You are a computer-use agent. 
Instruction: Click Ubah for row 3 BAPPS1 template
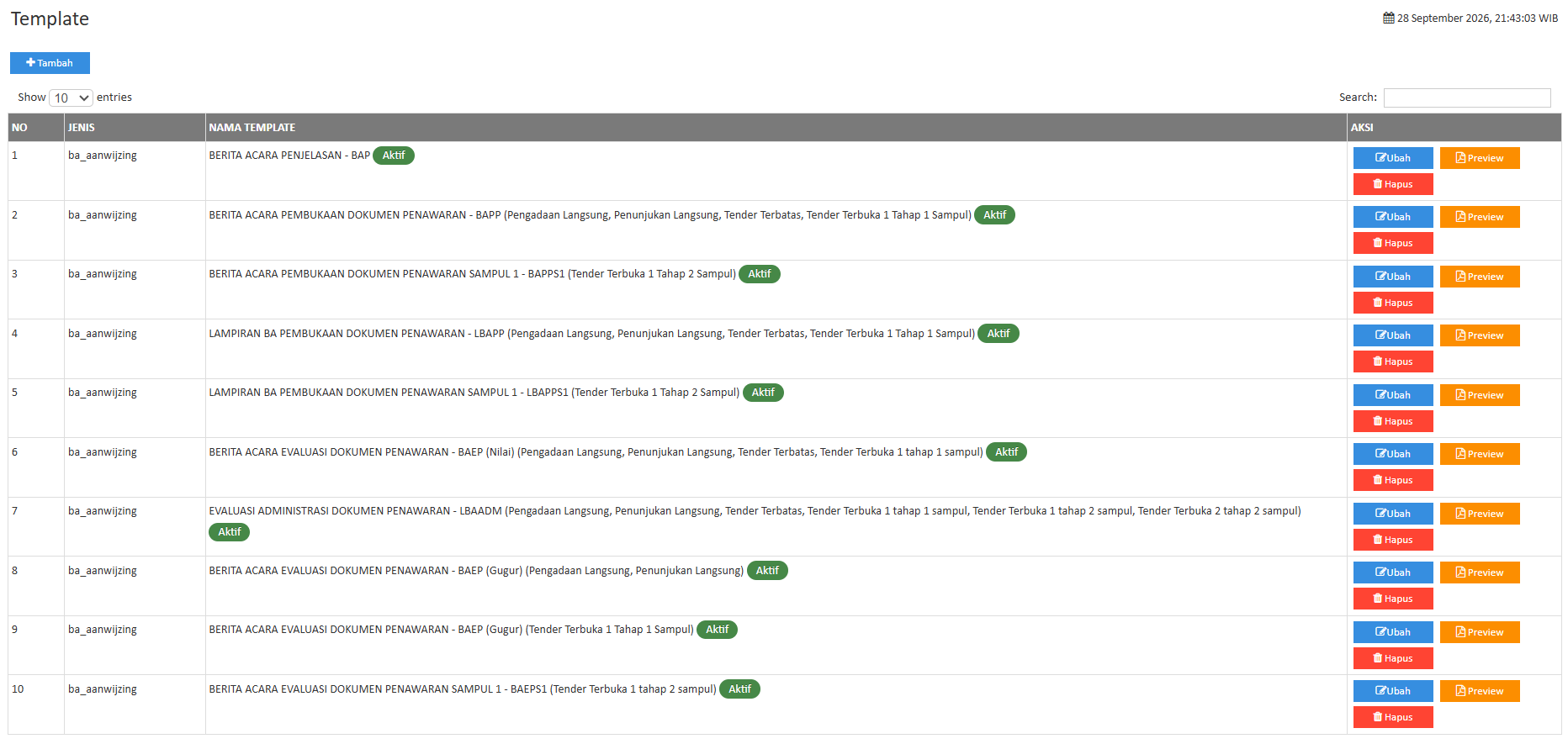click(x=1393, y=277)
